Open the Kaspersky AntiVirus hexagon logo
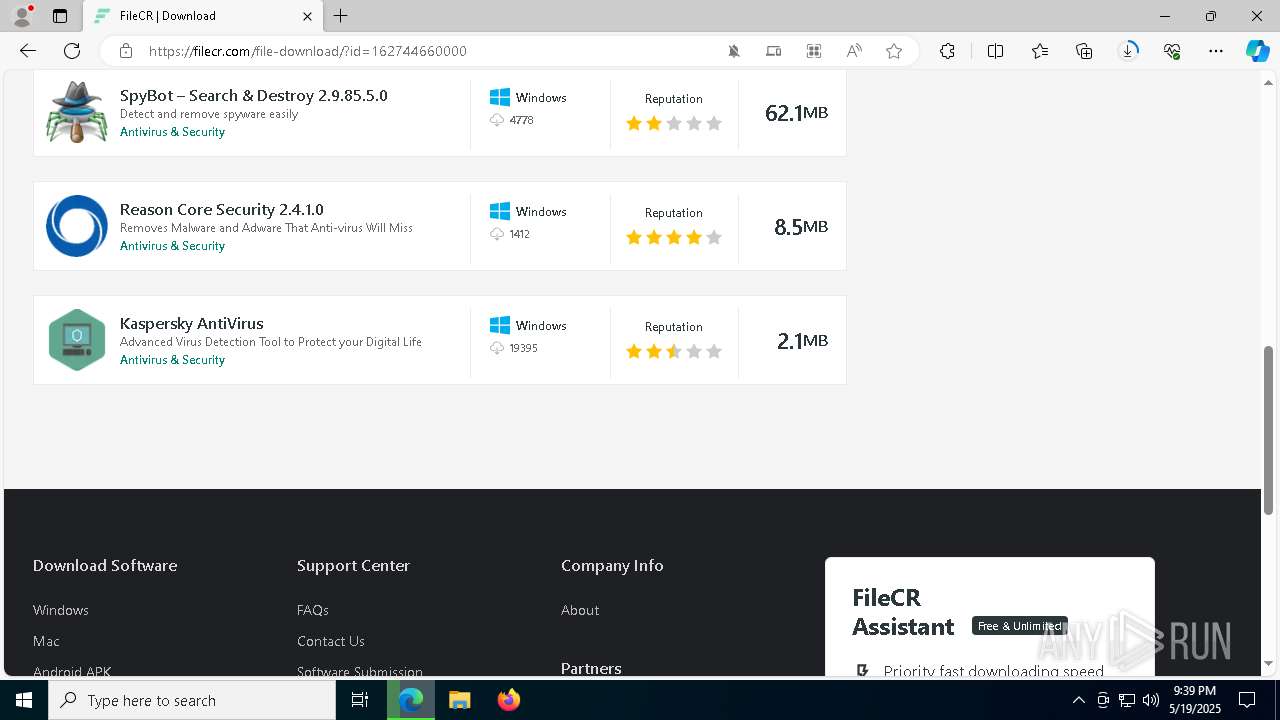 [77, 340]
